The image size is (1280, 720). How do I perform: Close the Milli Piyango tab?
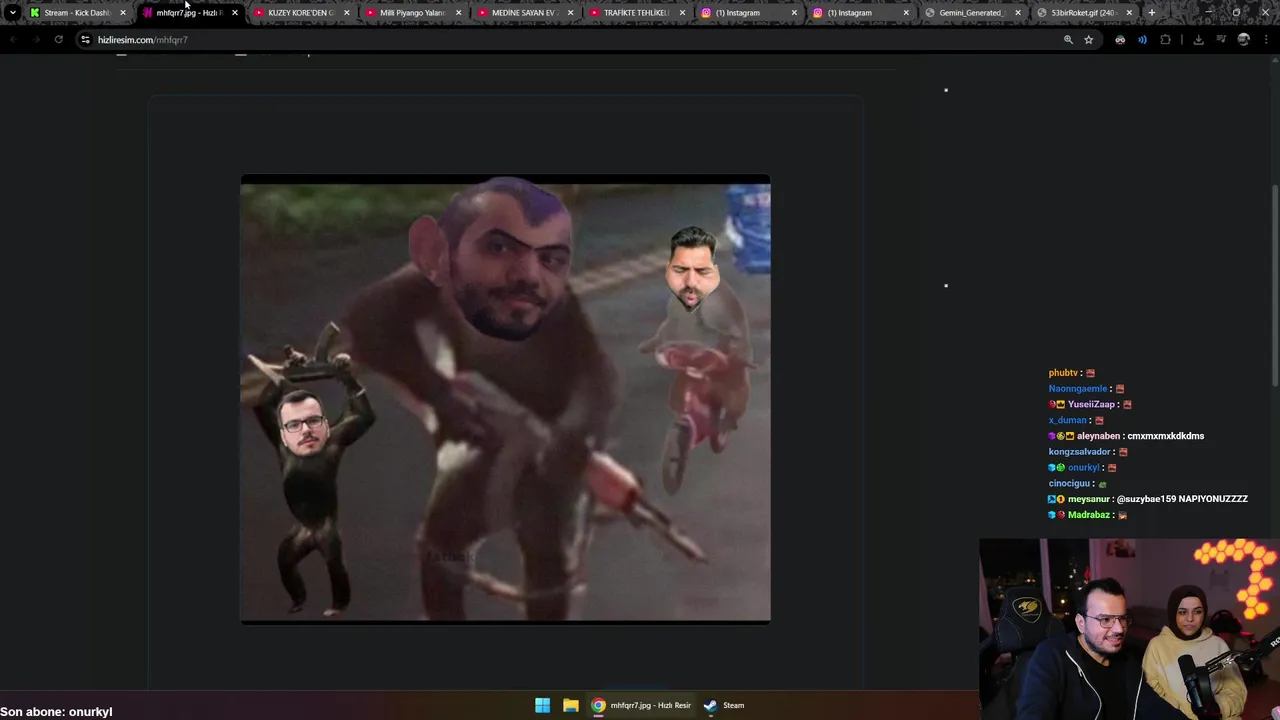pyautogui.click(x=459, y=13)
